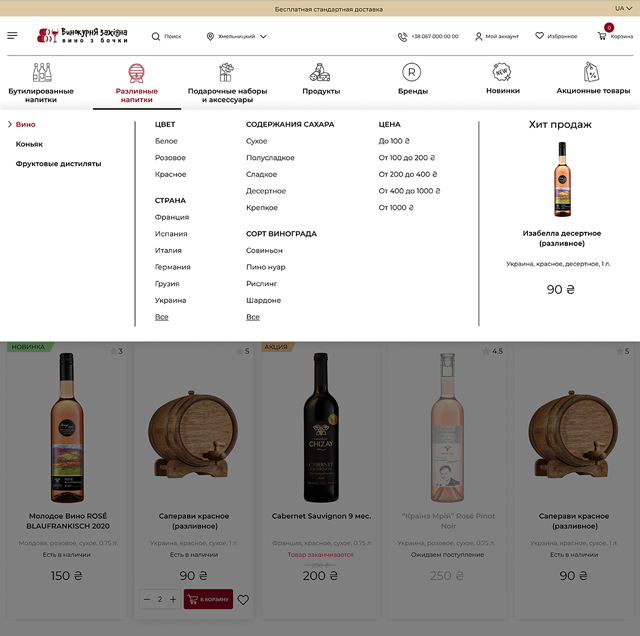640x636 pixels.
Task: Open Бренды menu item
Action: 413,91
